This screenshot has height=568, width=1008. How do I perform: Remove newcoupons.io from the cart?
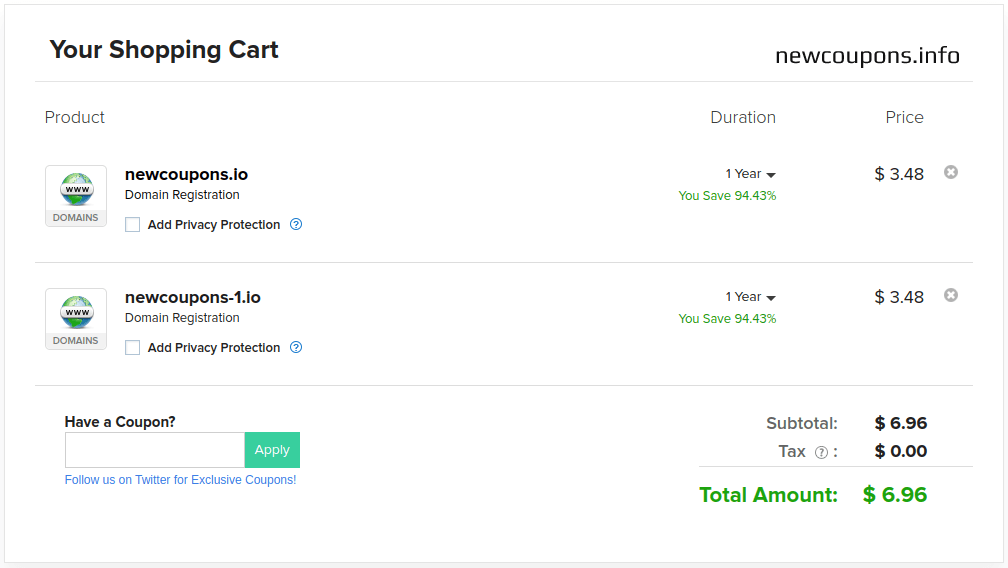click(951, 172)
